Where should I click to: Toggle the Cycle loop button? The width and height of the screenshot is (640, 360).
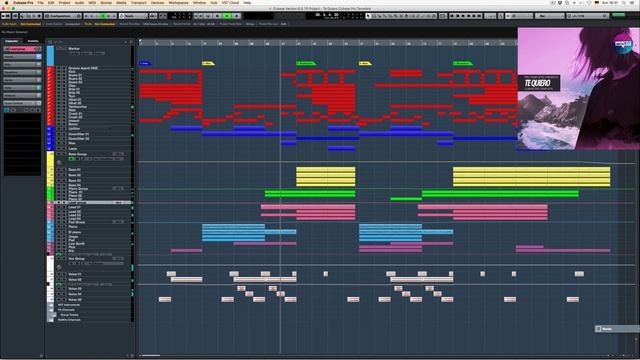(208, 16)
